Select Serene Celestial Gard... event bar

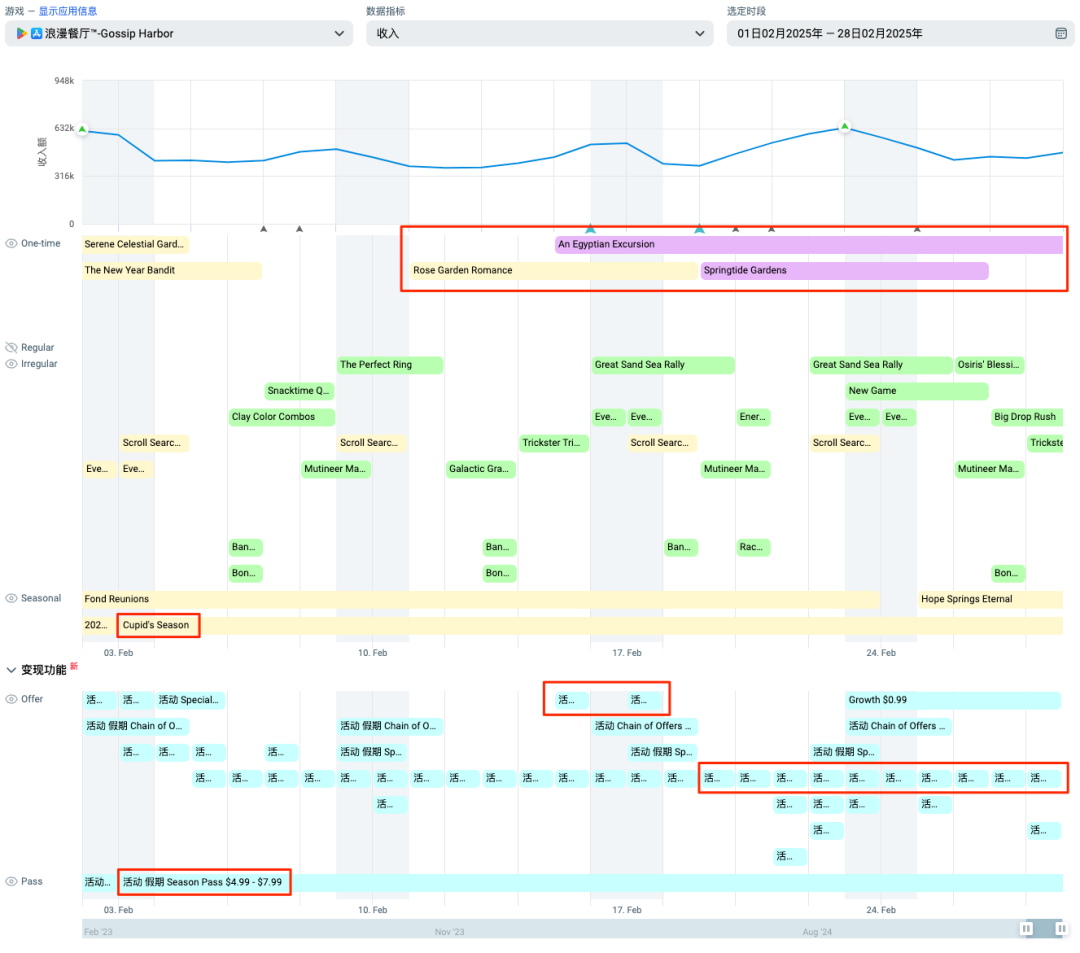point(135,244)
